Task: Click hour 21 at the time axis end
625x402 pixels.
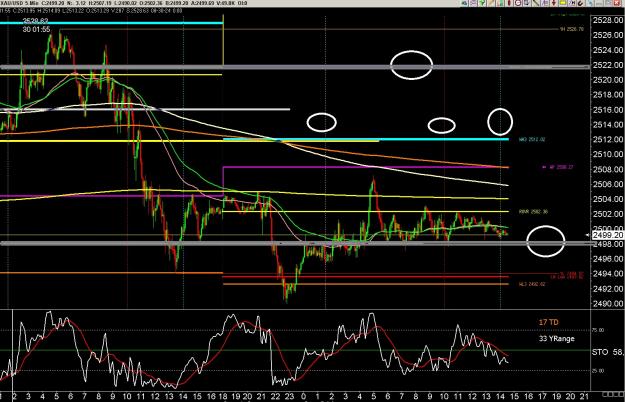Action: click(584, 397)
